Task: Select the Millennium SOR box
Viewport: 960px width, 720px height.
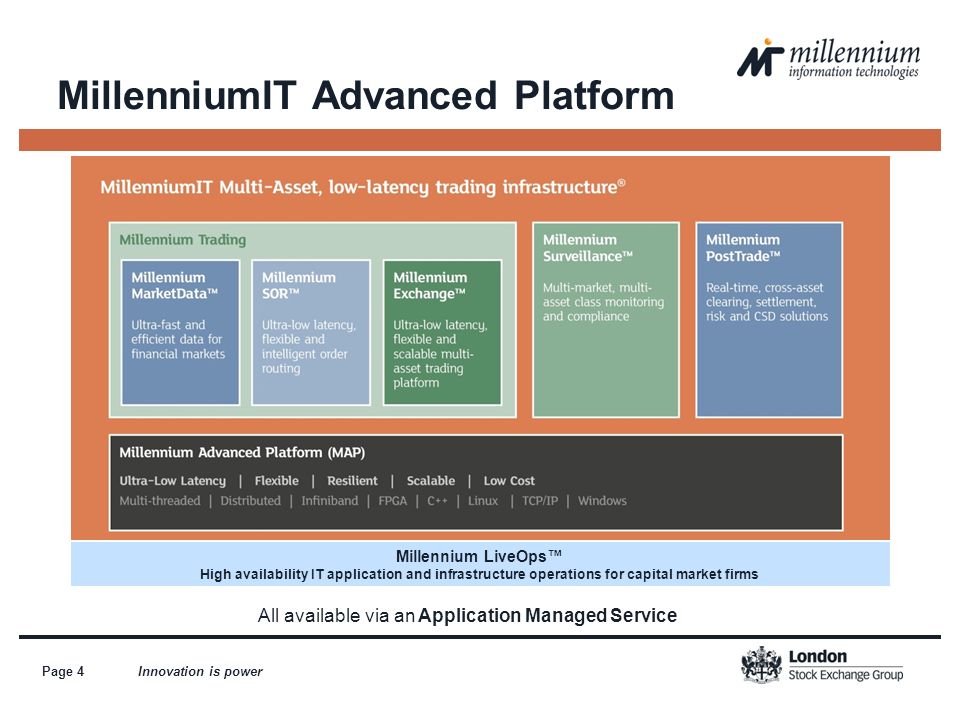Action: click(x=311, y=332)
